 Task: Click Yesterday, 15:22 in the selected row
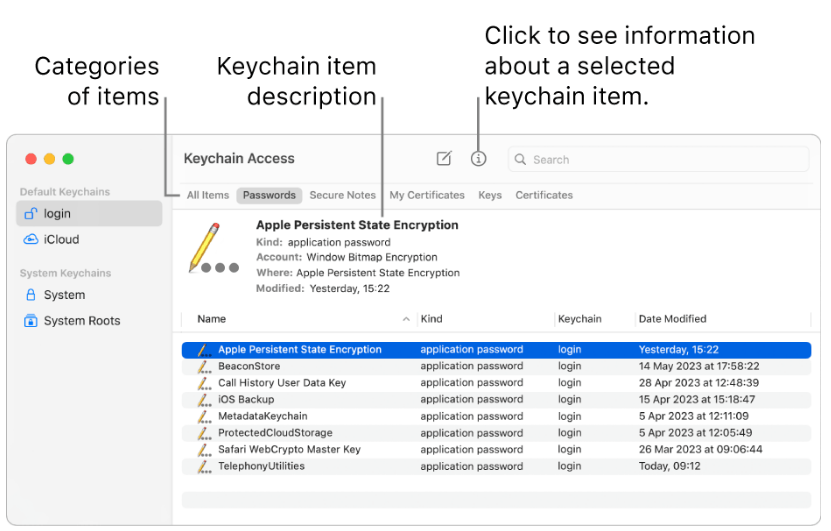tap(679, 350)
